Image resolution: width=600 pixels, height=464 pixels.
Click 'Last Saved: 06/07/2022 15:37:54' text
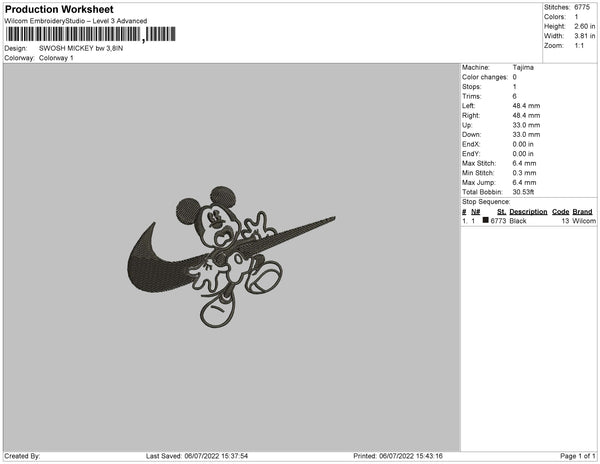[197, 456]
